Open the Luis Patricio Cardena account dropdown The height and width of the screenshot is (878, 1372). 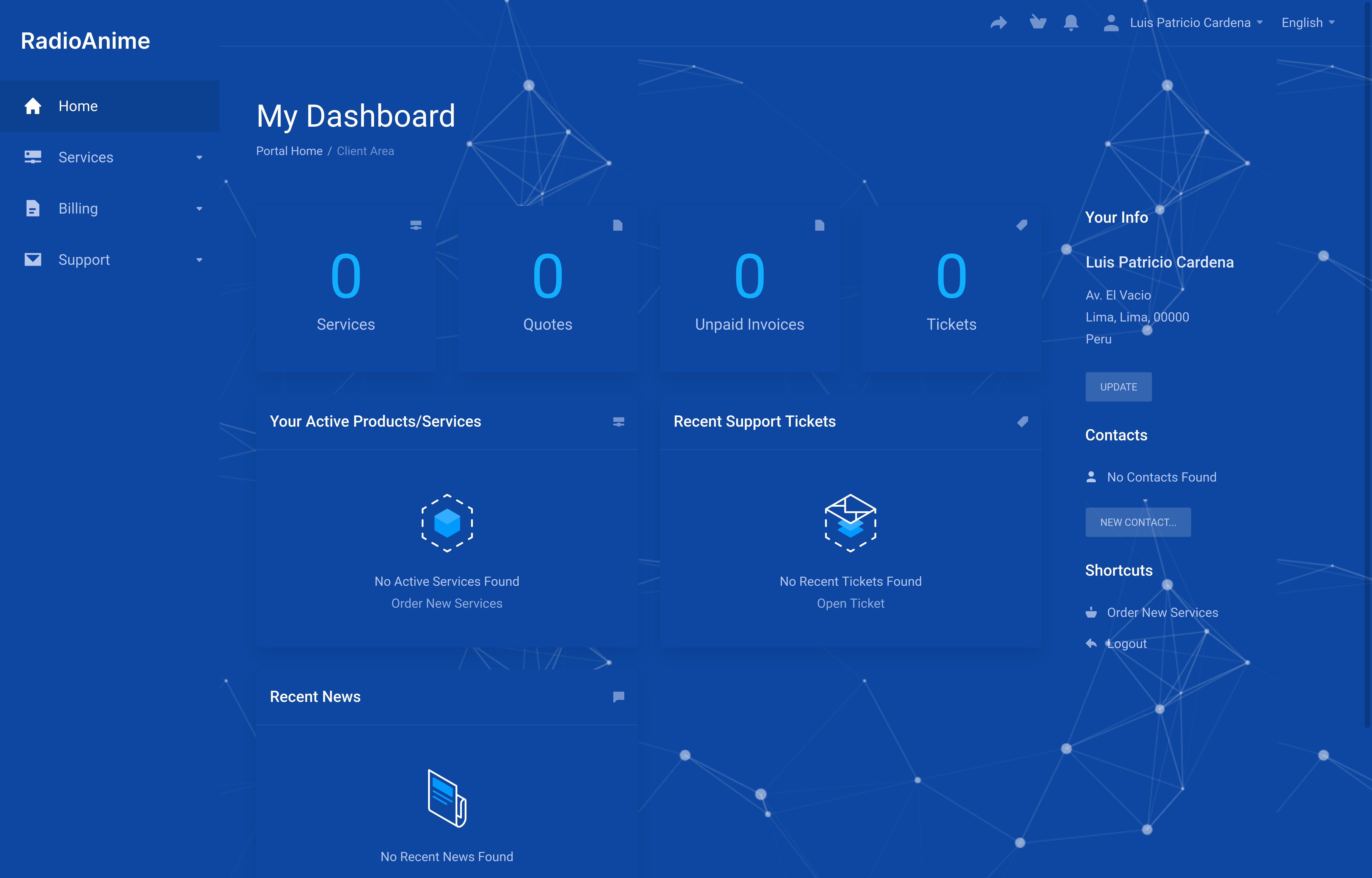click(1183, 23)
